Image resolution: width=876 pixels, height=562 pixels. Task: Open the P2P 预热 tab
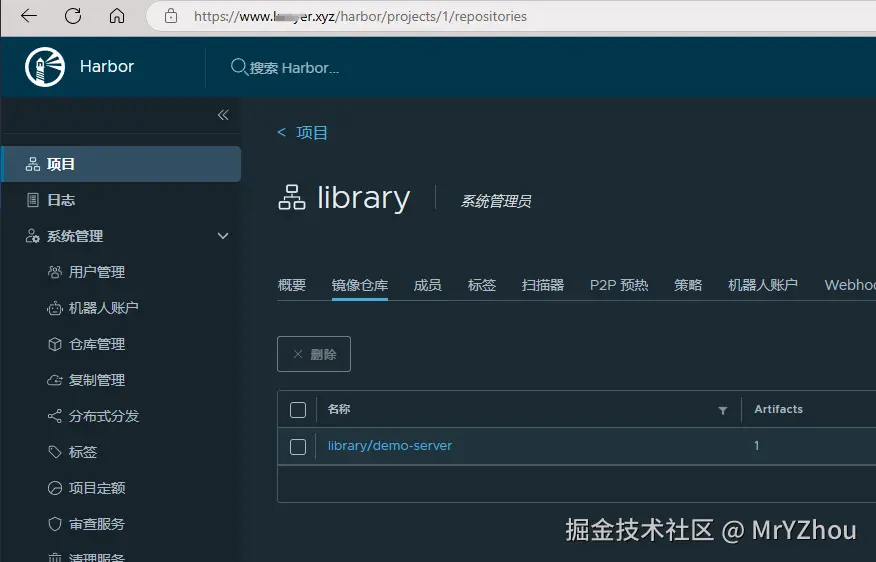coord(619,285)
